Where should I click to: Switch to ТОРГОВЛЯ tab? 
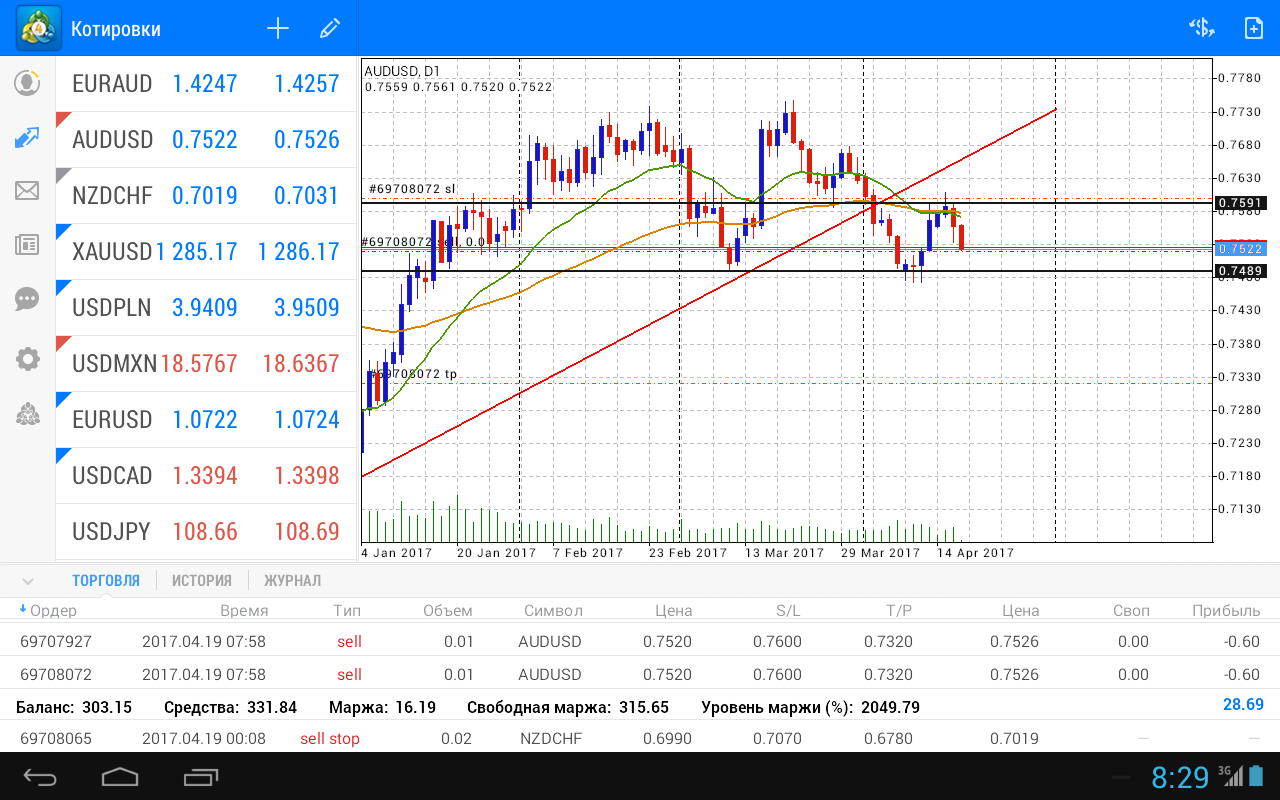[x=106, y=580]
